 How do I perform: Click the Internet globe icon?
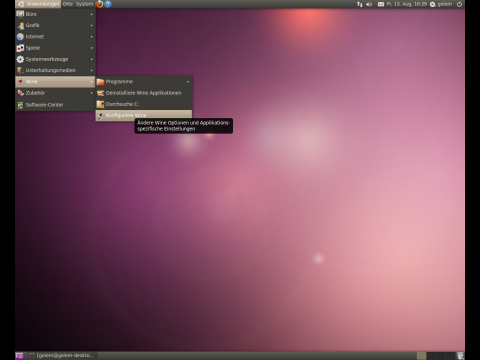20,37
